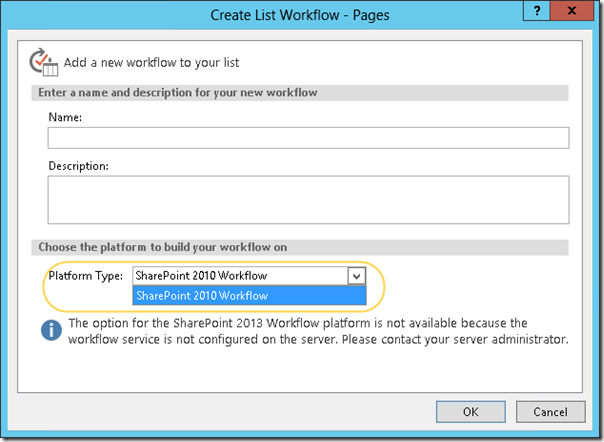Click the blue information icon
Screen dimensions: 604x442
(51, 330)
